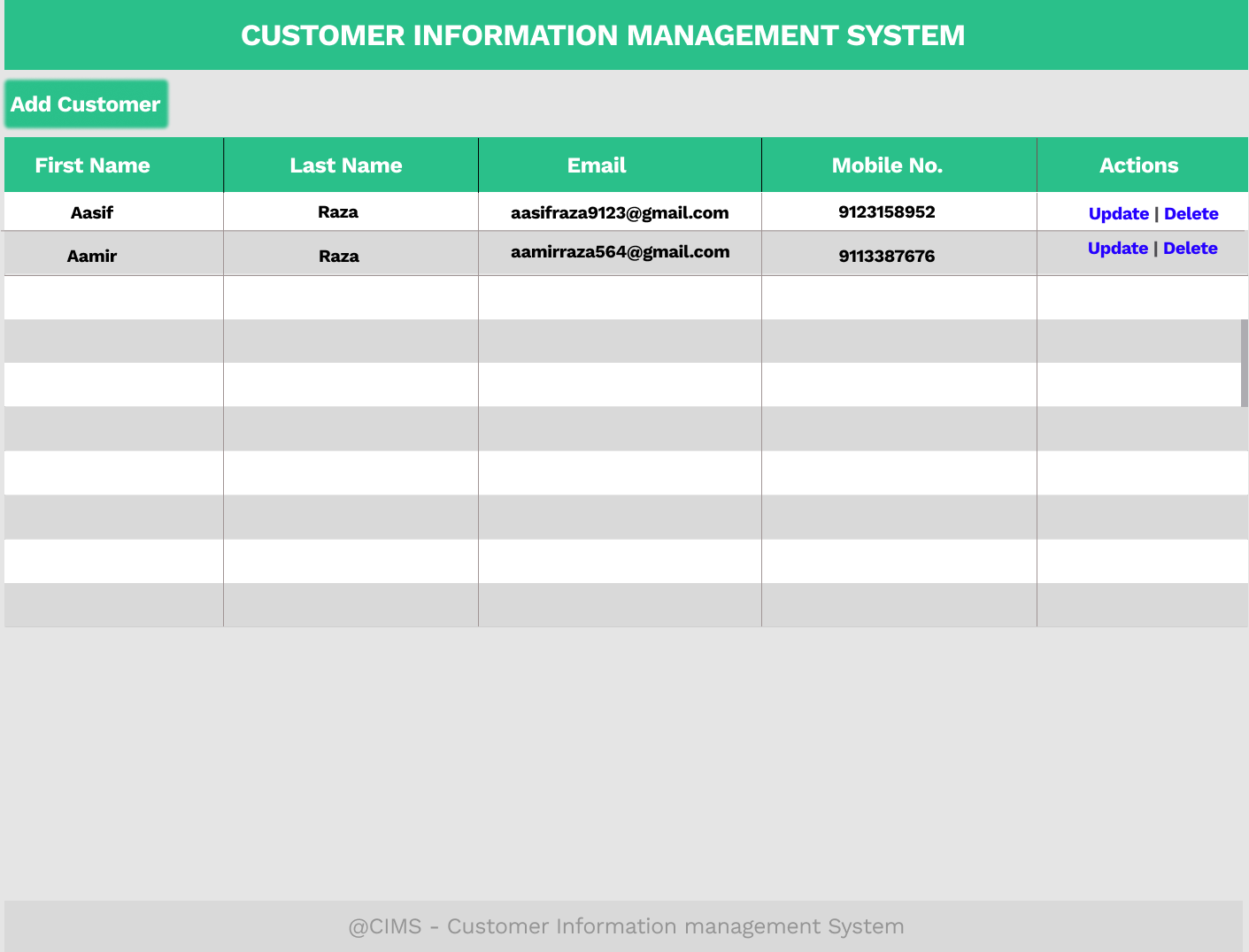Viewport: 1249px width, 952px height.
Task: Click Delete for customer Aamir Raza
Action: (1191, 248)
